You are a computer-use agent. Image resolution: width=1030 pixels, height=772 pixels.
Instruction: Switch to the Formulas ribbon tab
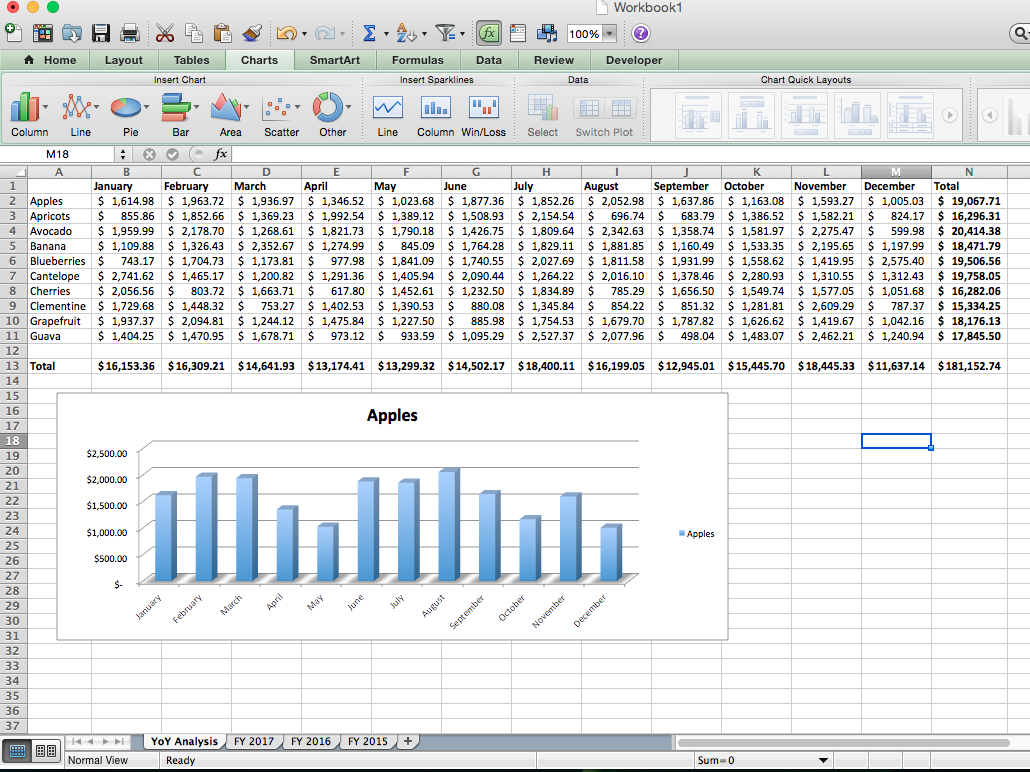pos(417,60)
